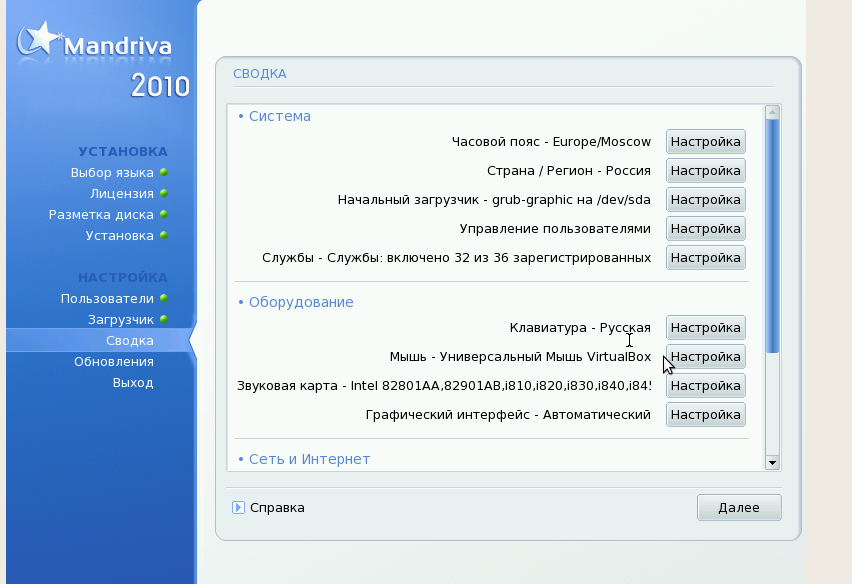The width and height of the screenshot is (852, 584).
Task: Select Выход step in sidebar
Action: click(x=133, y=383)
